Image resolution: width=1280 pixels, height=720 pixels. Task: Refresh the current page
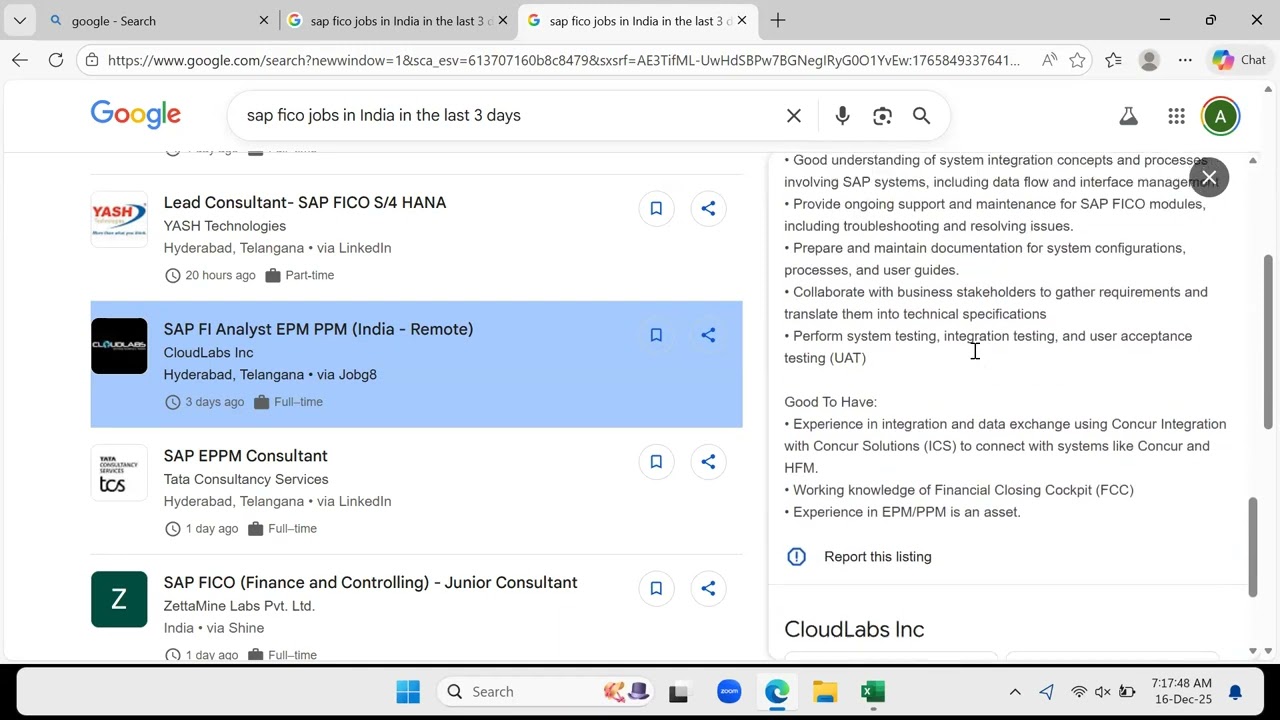pyautogui.click(x=56, y=60)
